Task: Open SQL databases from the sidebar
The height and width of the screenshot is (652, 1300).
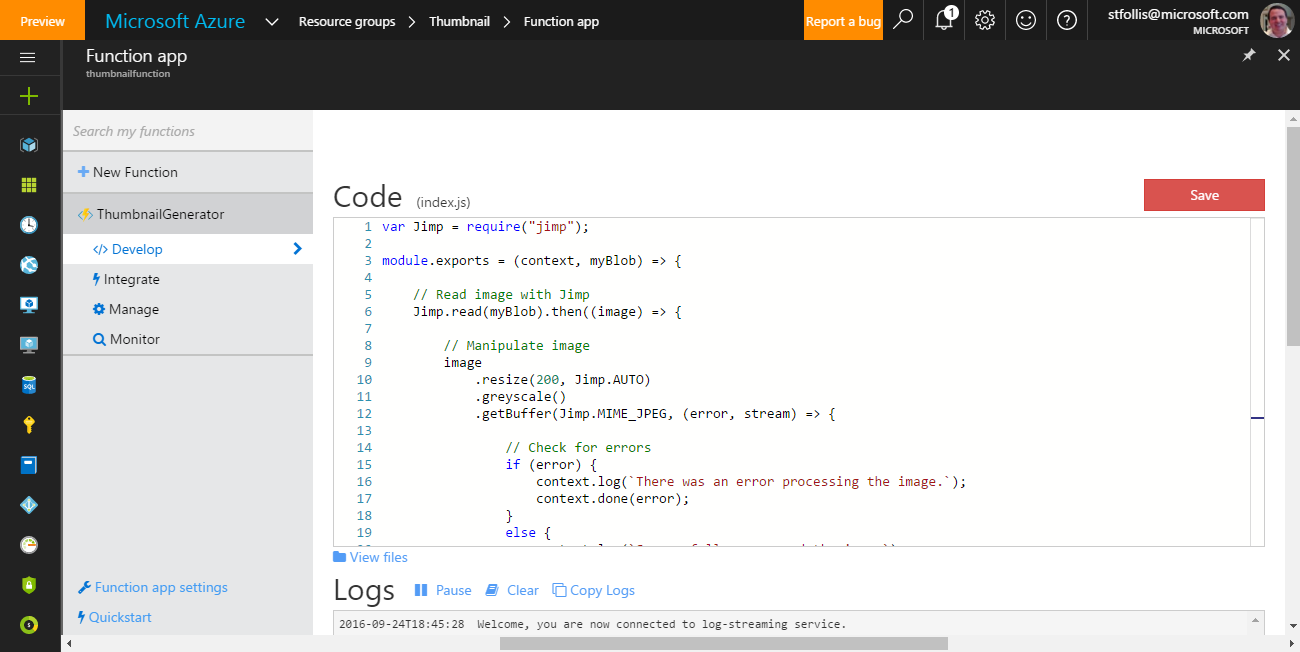Action: (28, 385)
